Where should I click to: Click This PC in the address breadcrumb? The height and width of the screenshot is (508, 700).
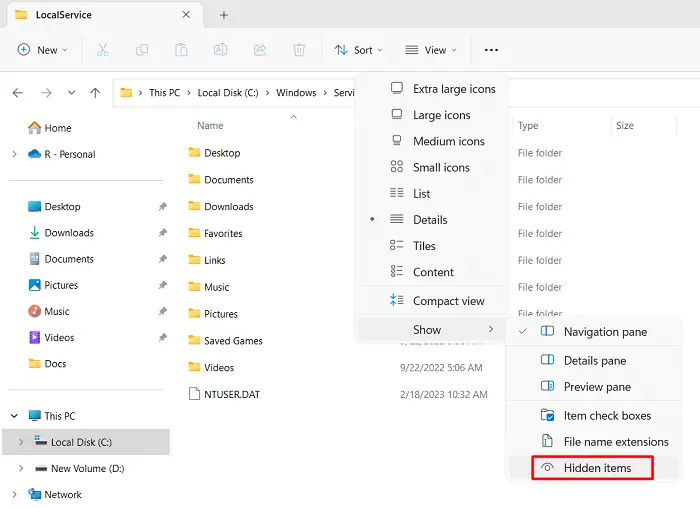164,93
